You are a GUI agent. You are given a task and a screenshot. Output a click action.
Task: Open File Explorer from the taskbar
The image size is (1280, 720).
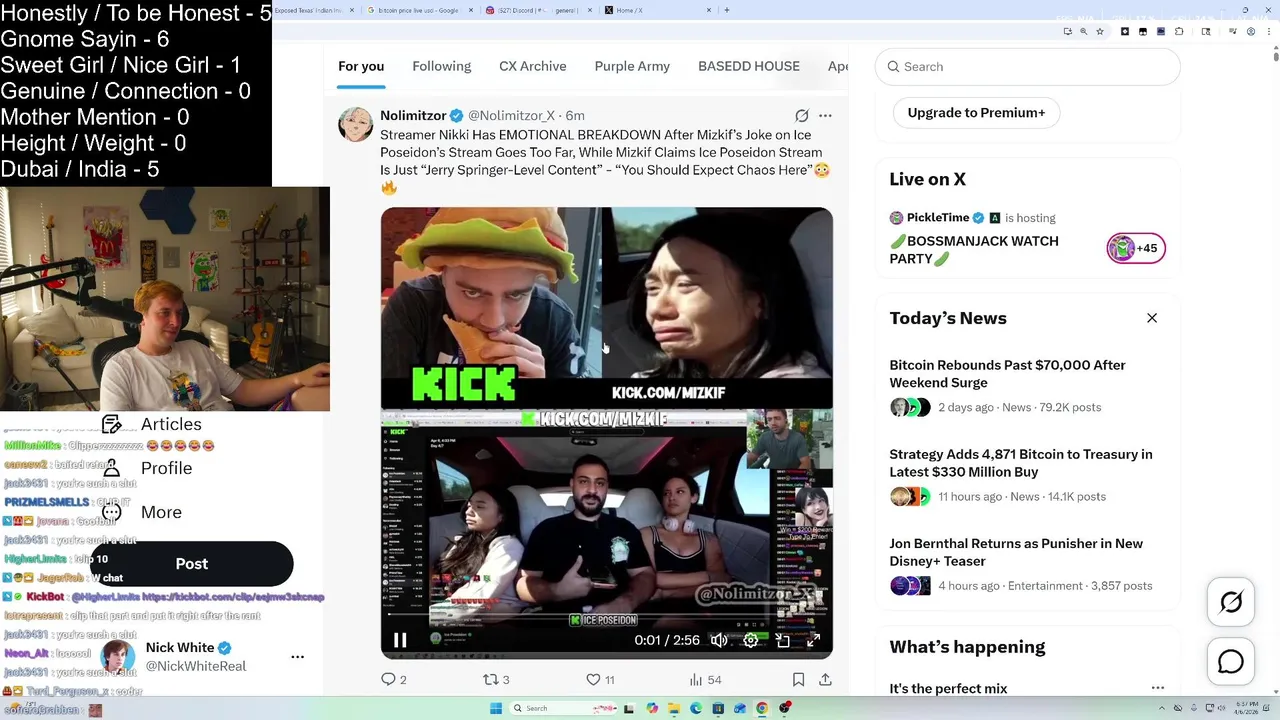point(674,708)
